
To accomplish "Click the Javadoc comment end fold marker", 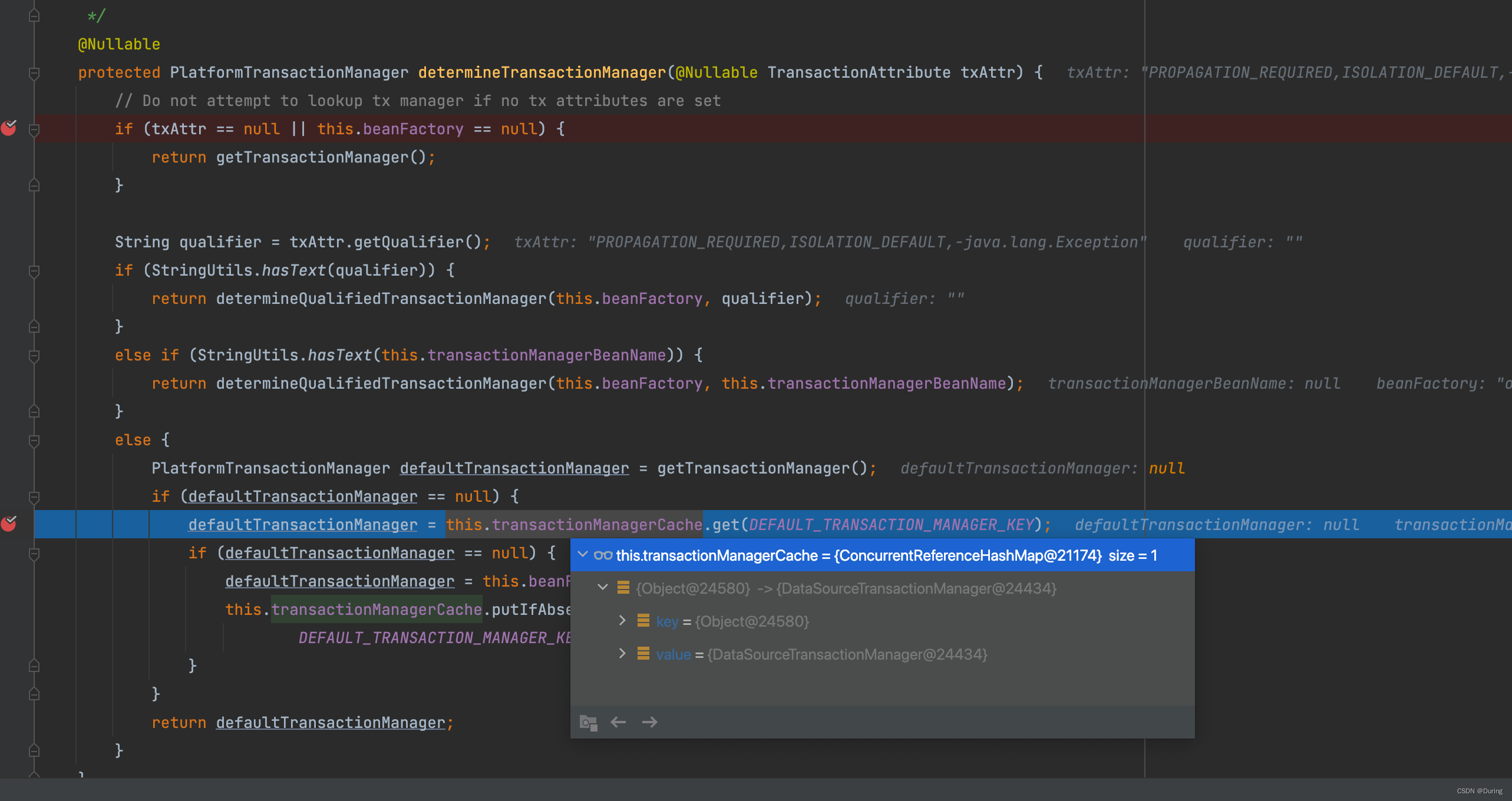I will [x=34, y=15].
